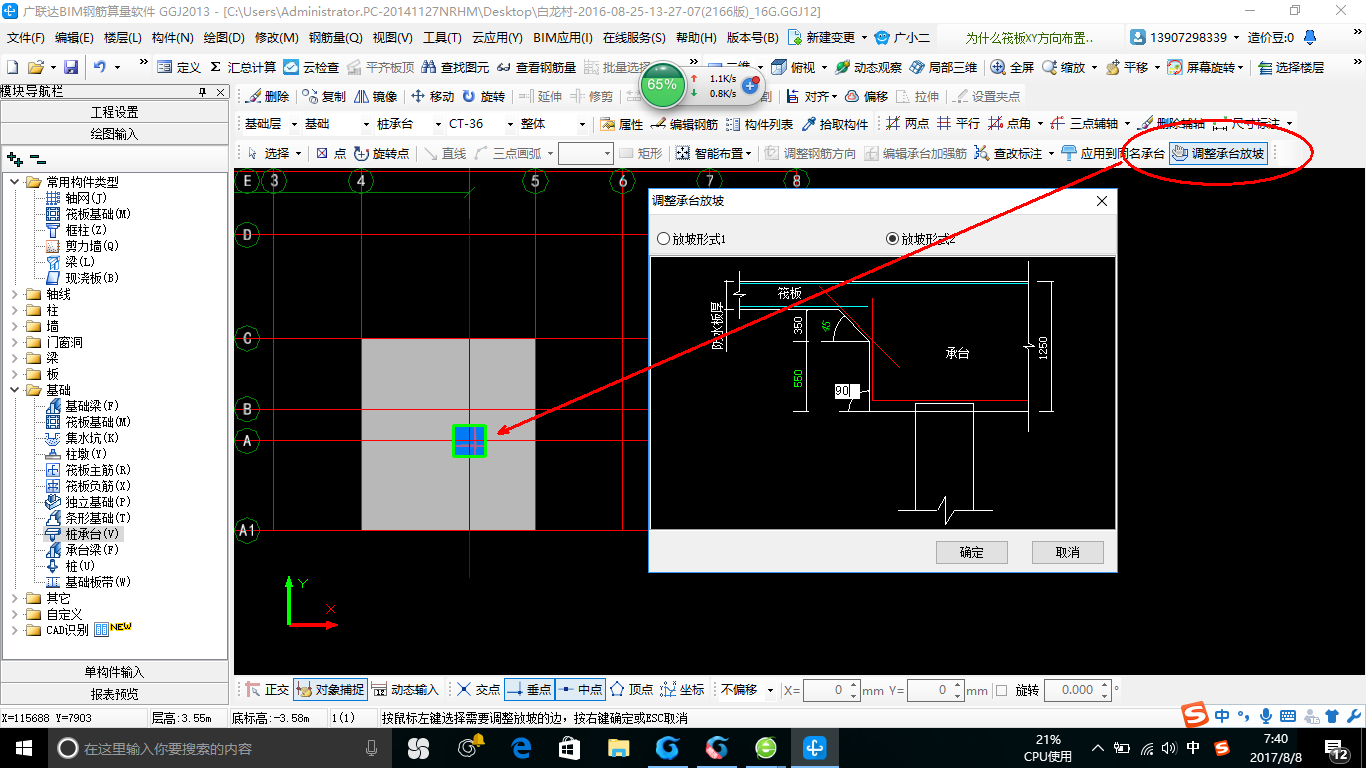Screen dimensions: 1366x768
Task: Confirm with 确定 in the slope dialog
Action: pos(971,552)
